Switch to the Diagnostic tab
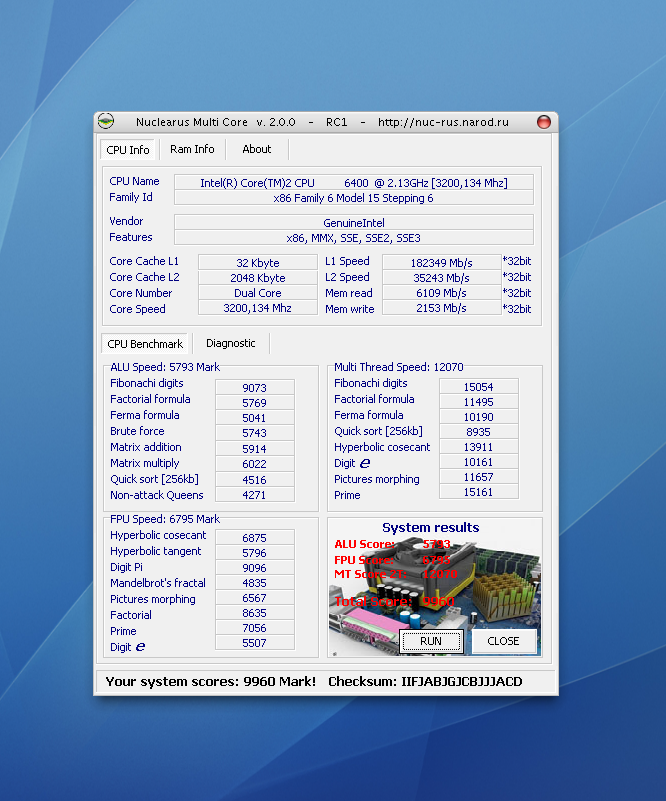The height and width of the screenshot is (801, 666). pyautogui.click(x=230, y=343)
